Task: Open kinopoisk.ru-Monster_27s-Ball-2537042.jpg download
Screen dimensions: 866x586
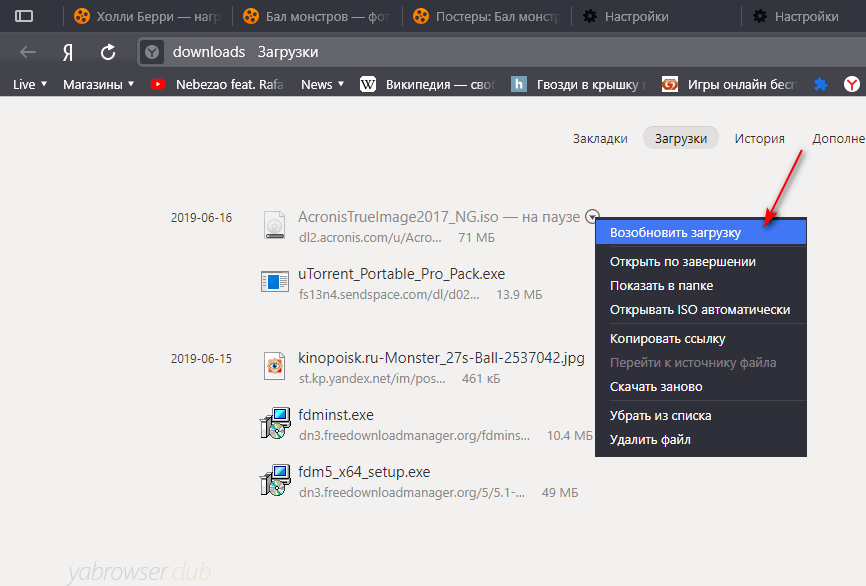Action: click(441, 358)
